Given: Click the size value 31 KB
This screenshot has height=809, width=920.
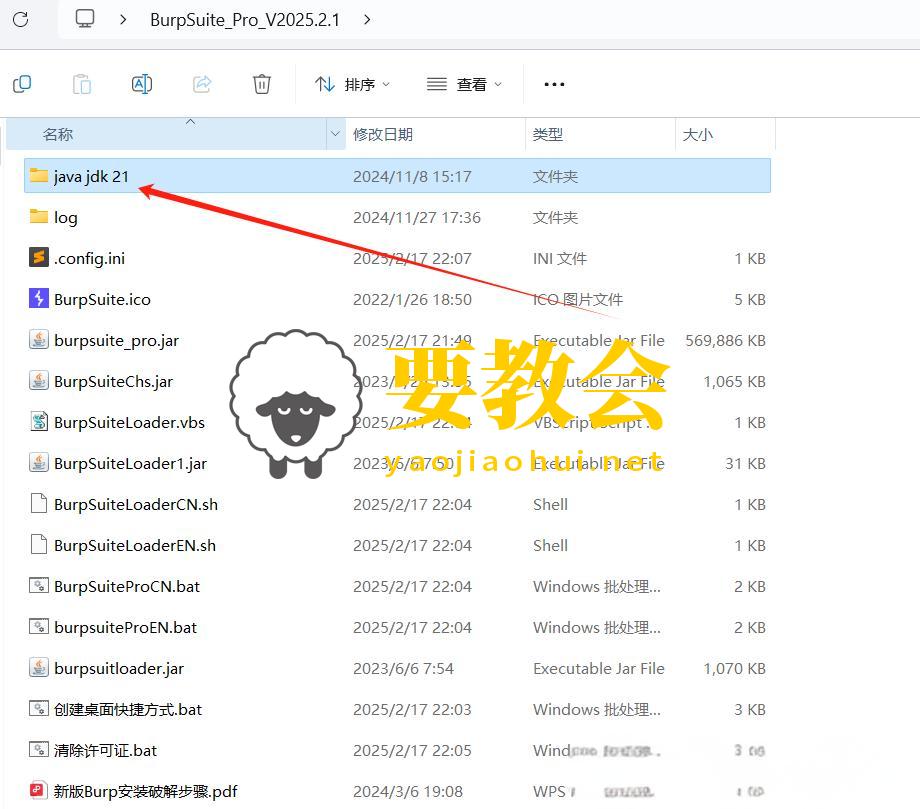Looking at the screenshot, I should 745,463.
